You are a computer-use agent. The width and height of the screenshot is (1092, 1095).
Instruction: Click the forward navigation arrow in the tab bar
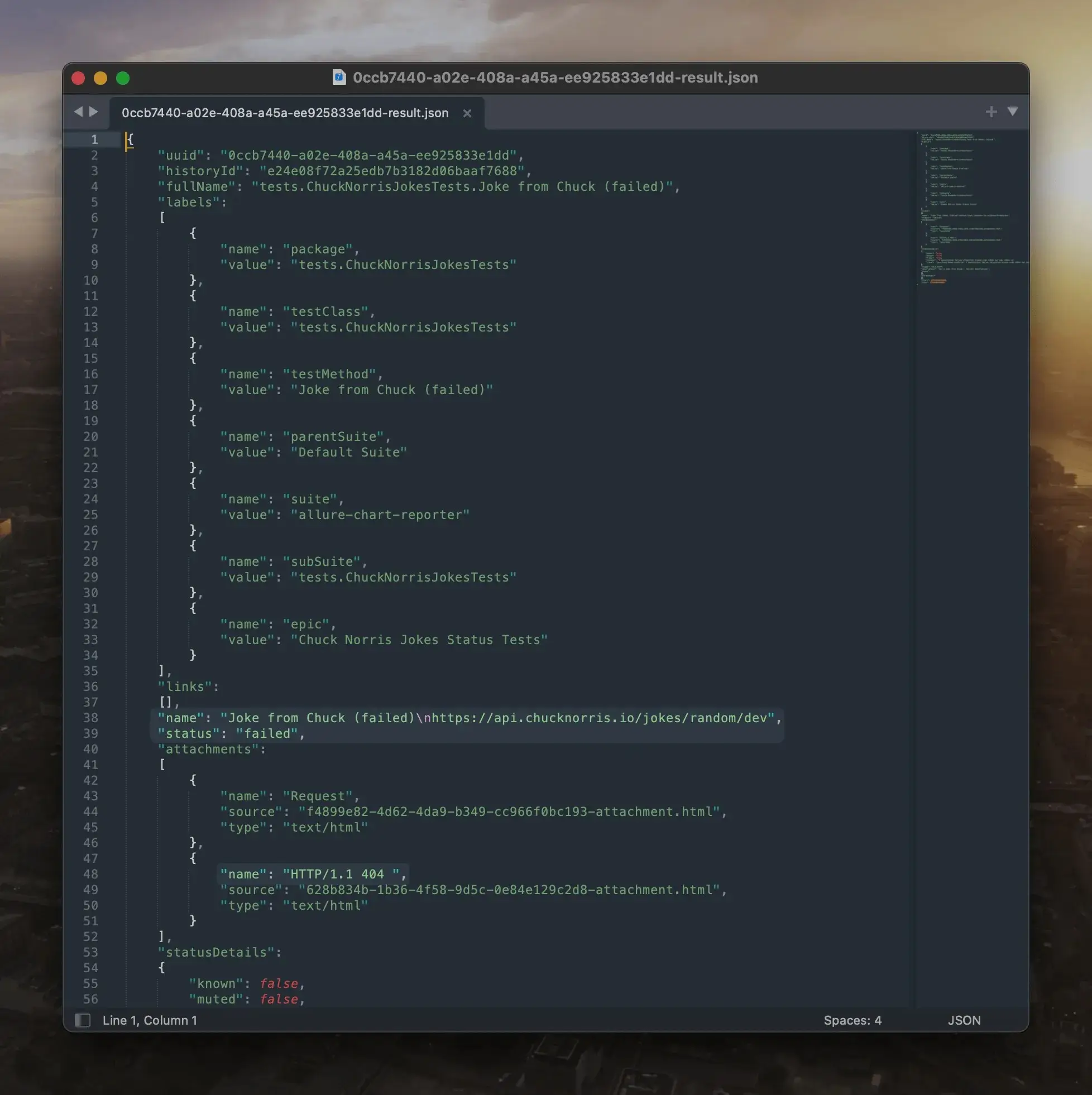[94, 112]
